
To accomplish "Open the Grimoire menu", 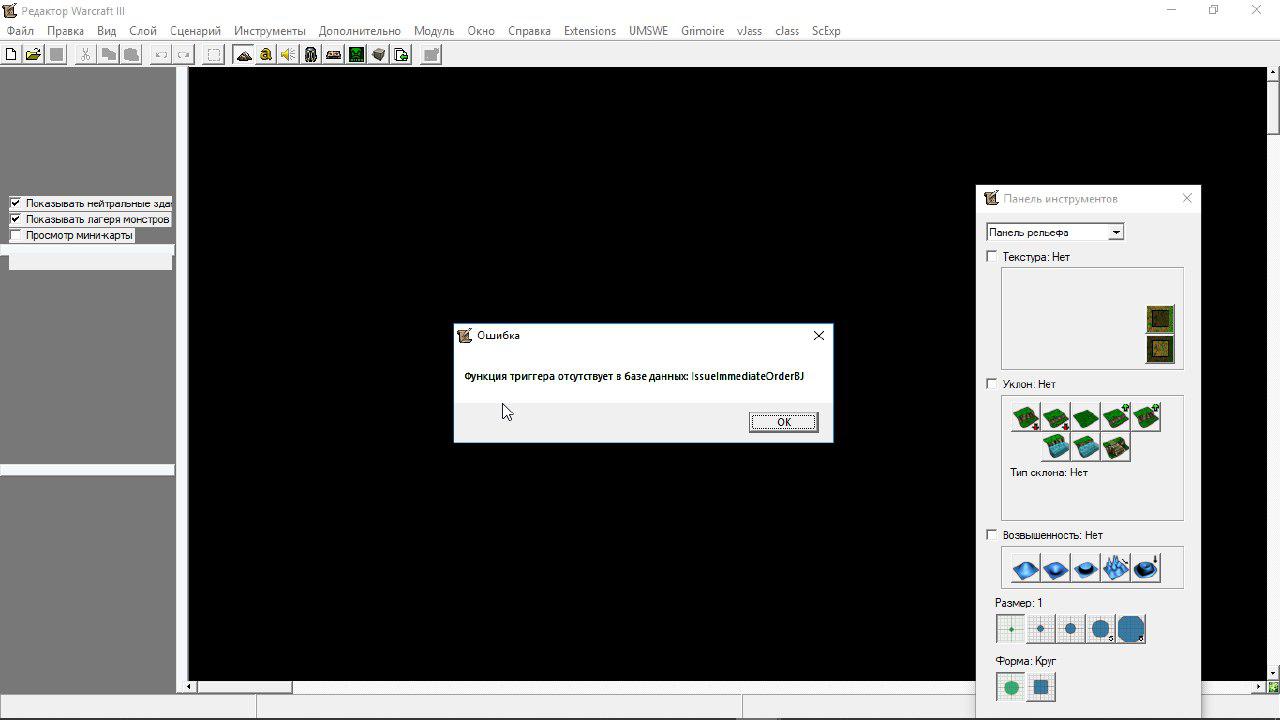I will pyautogui.click(x=703, y=31).
